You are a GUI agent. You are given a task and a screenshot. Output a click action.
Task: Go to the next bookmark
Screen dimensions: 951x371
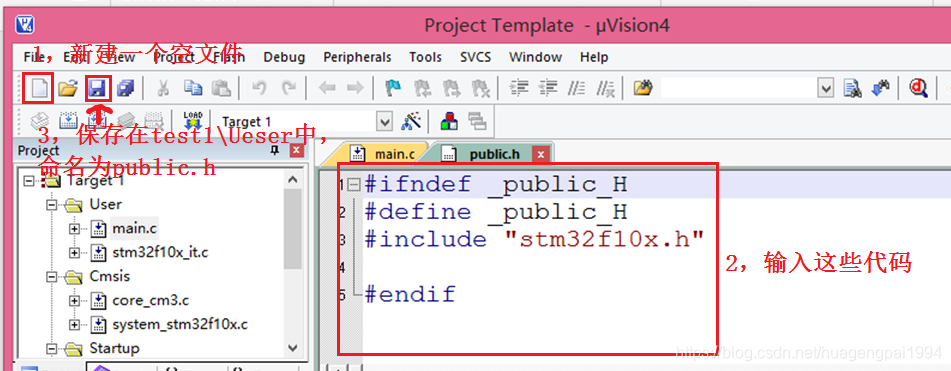(451, 89)
